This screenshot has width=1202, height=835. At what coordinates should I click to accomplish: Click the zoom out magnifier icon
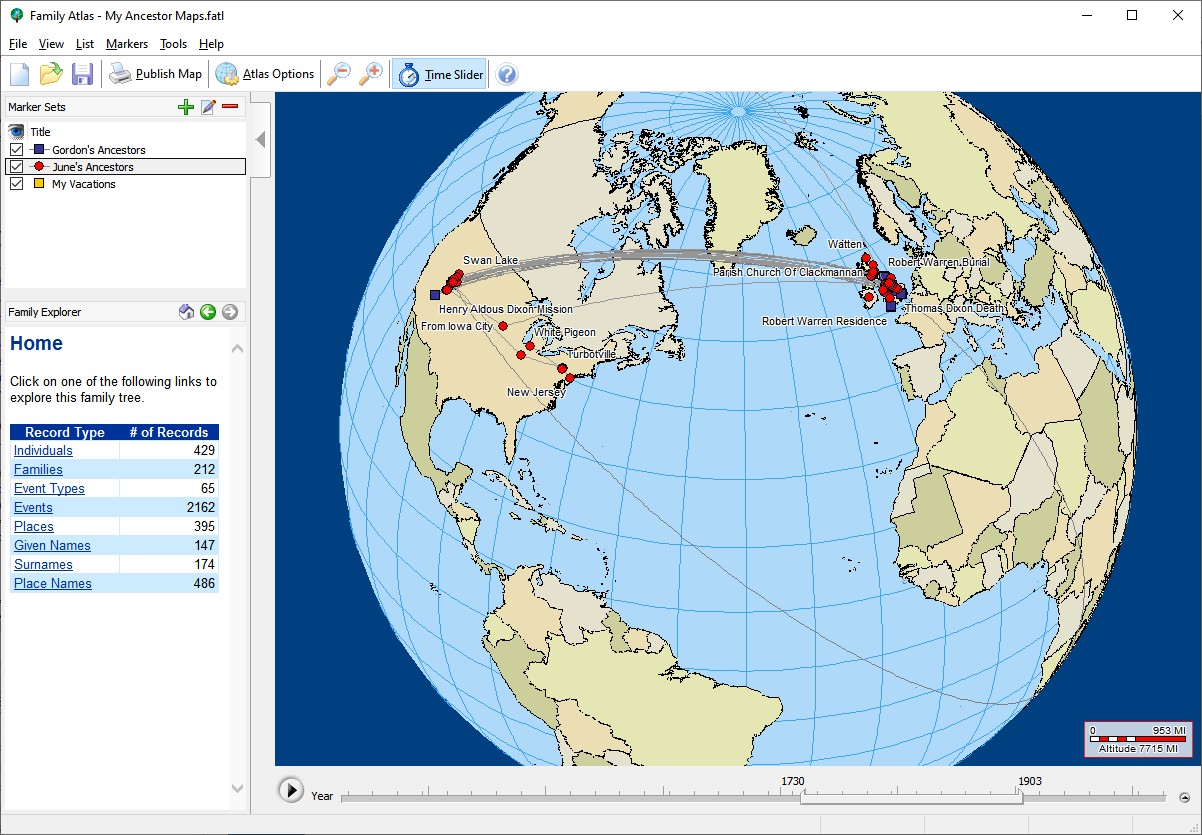pos(340,74)
